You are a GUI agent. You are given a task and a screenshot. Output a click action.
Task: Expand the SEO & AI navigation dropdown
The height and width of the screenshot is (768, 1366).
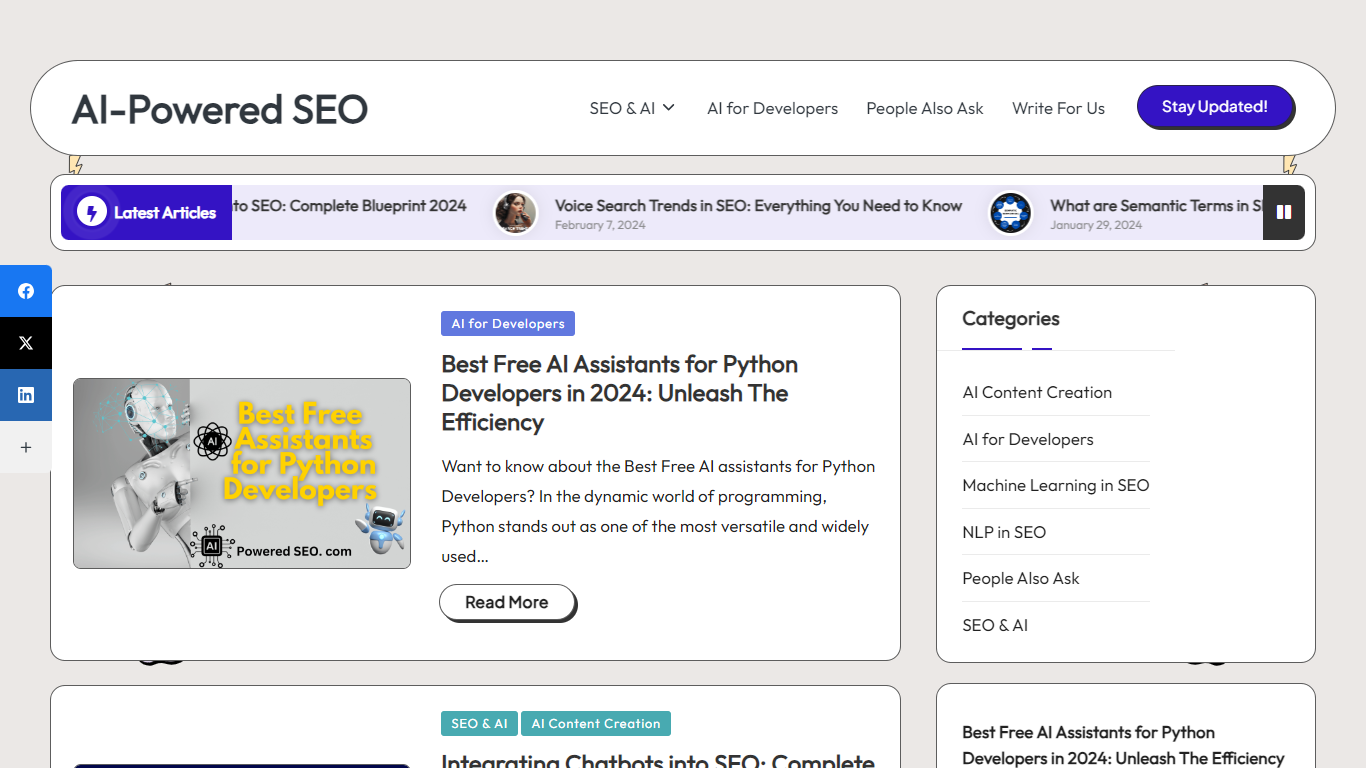631,108
